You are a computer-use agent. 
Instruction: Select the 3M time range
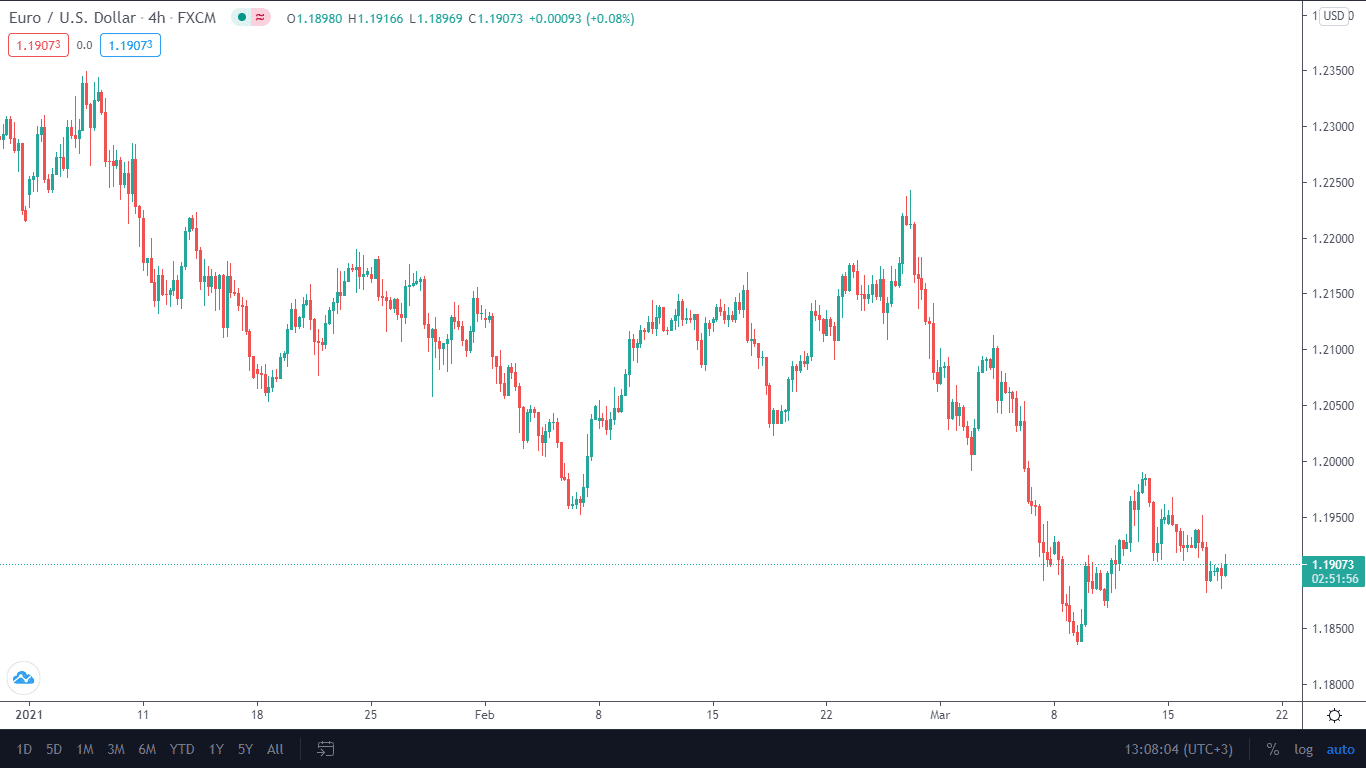116,749
